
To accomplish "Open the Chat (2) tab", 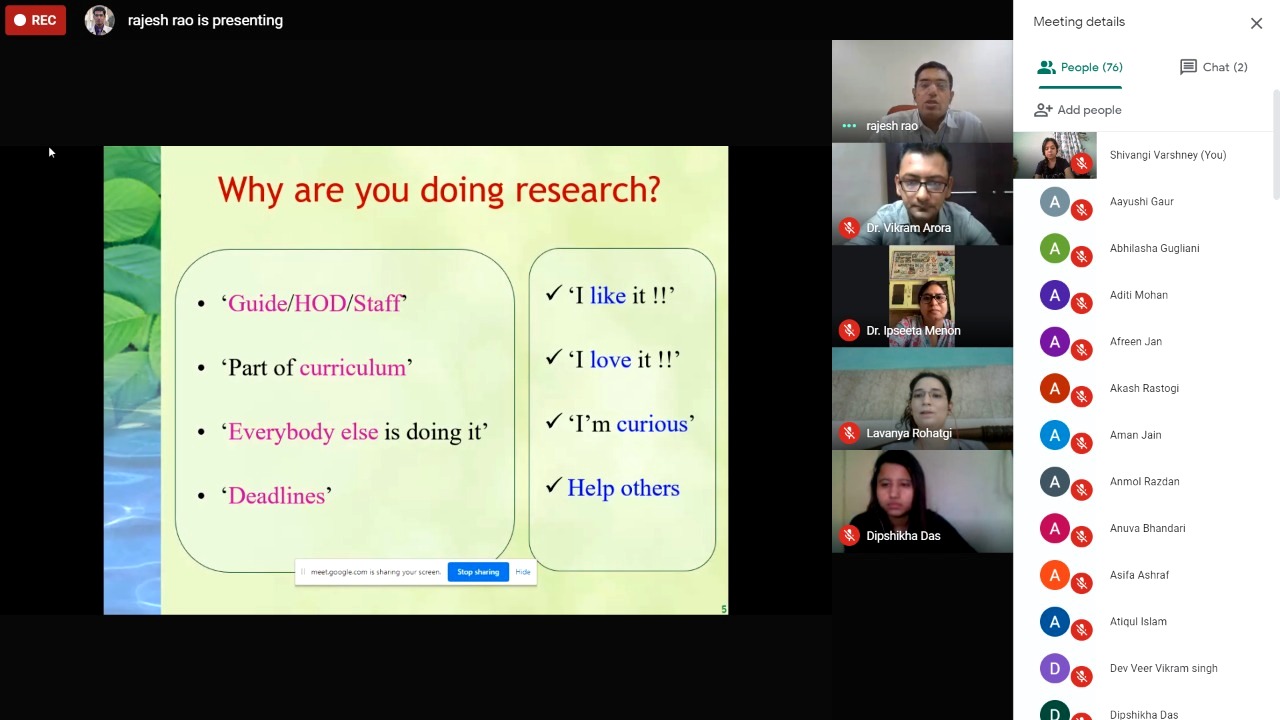I will tap(1213, 67).
